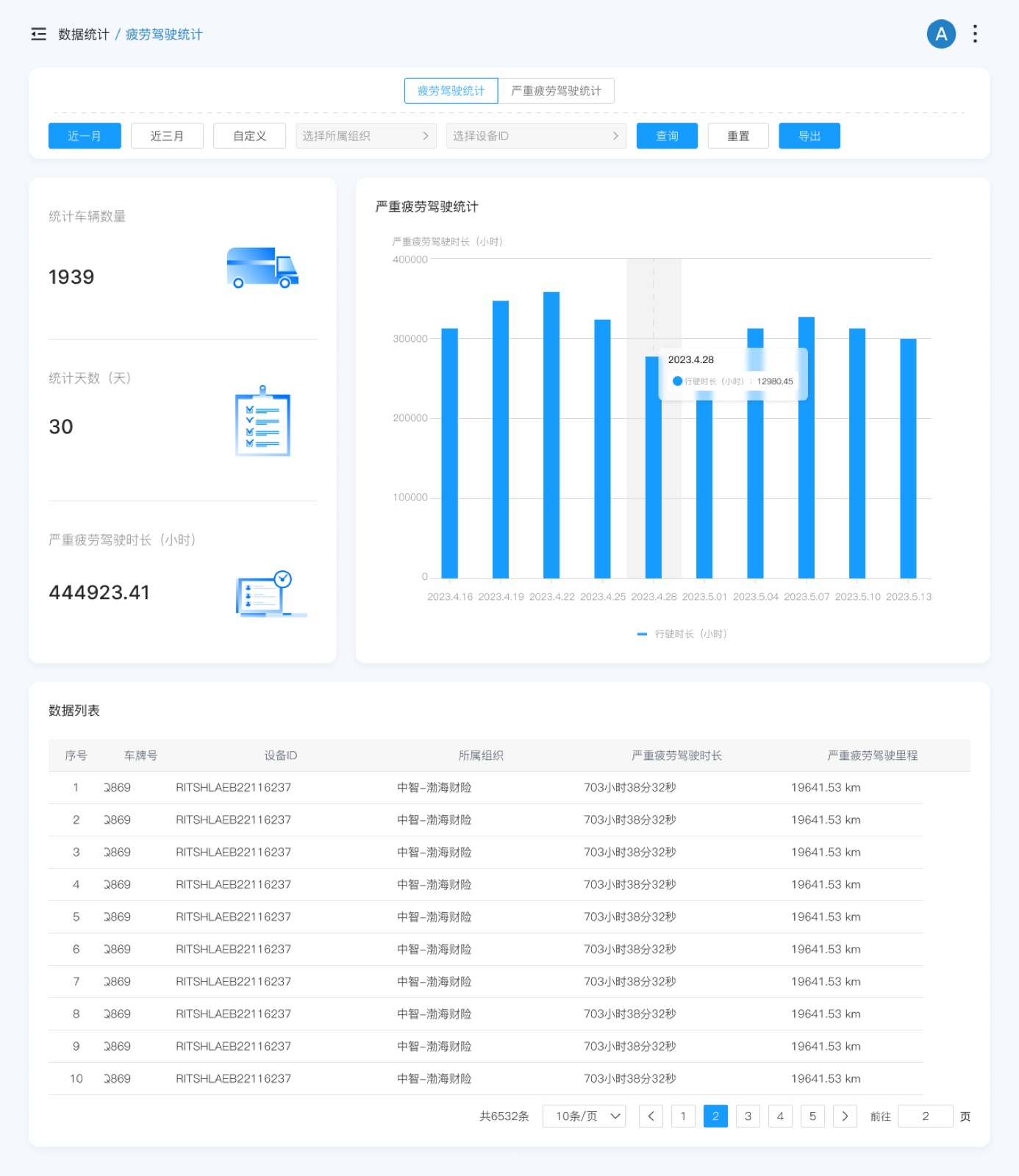Click the 2023.4.22 bar in chart
Image resolution: width=1019 pixels, height=1176 pixels.
(x=551, y=434)
